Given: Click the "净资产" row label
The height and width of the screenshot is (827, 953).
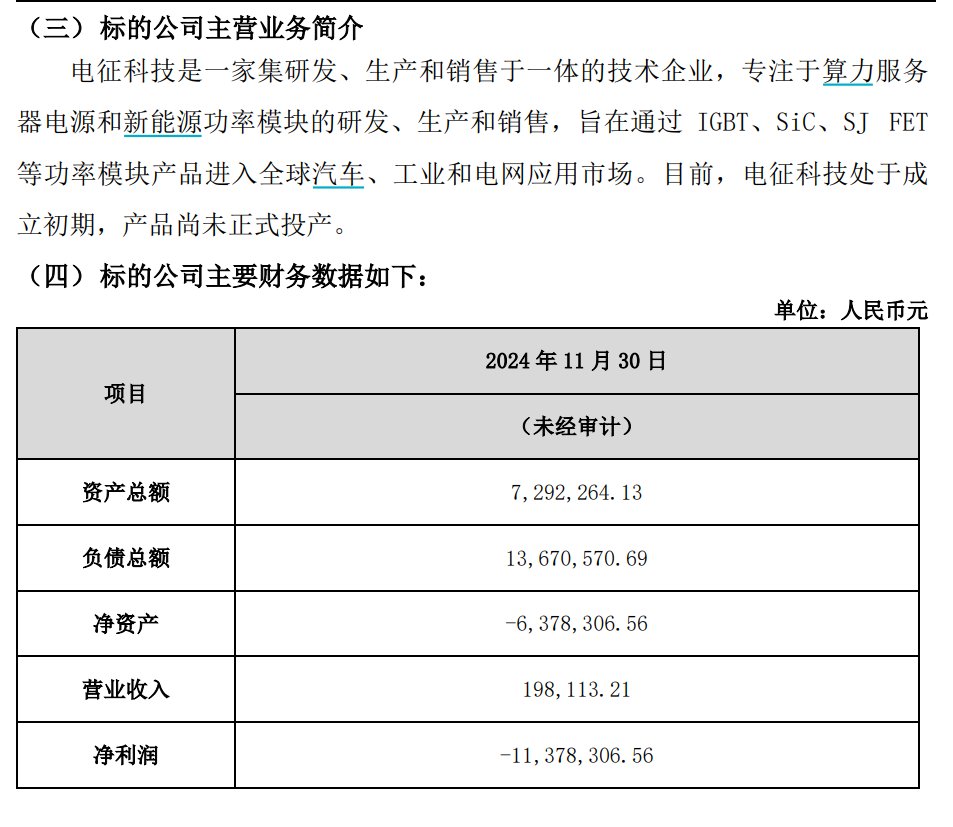Looking at the screenshot, I should coord(126,624).
